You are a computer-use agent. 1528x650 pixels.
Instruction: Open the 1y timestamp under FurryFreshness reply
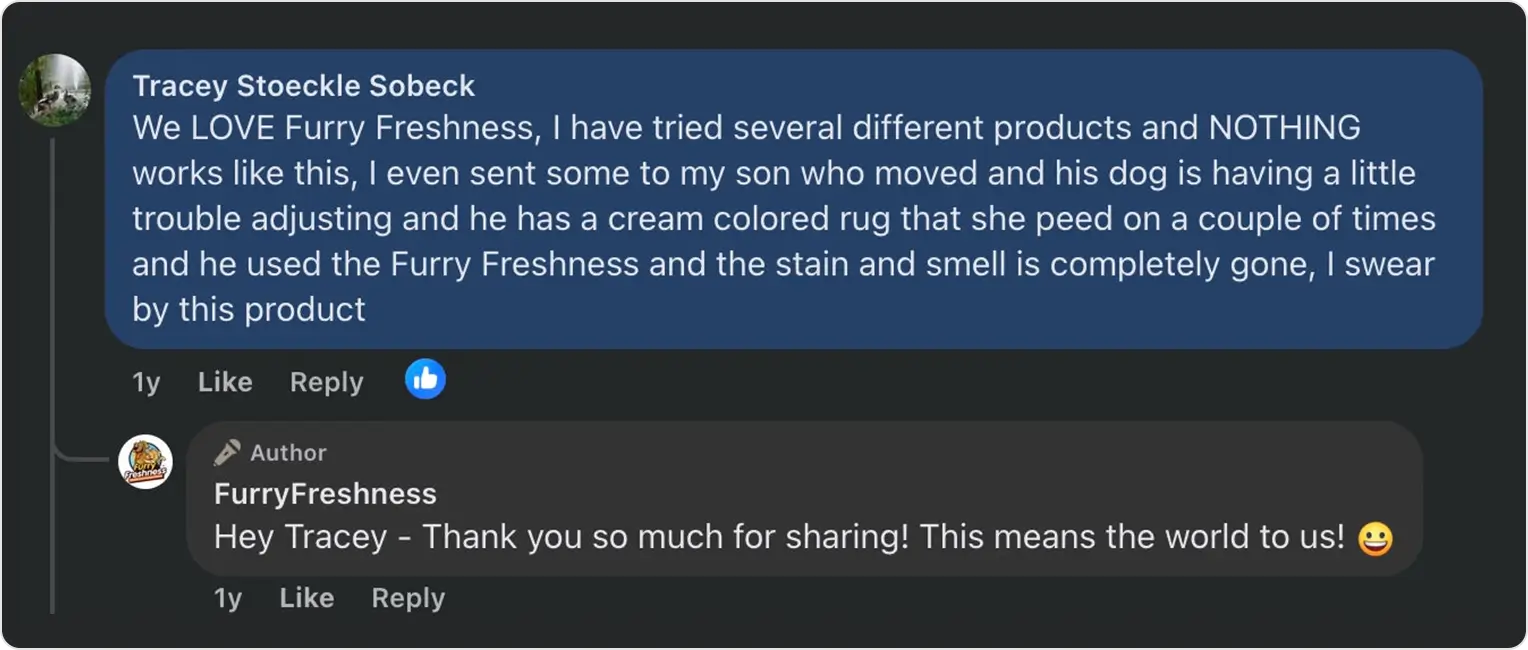pyautogui.click(x=228, y=598)
